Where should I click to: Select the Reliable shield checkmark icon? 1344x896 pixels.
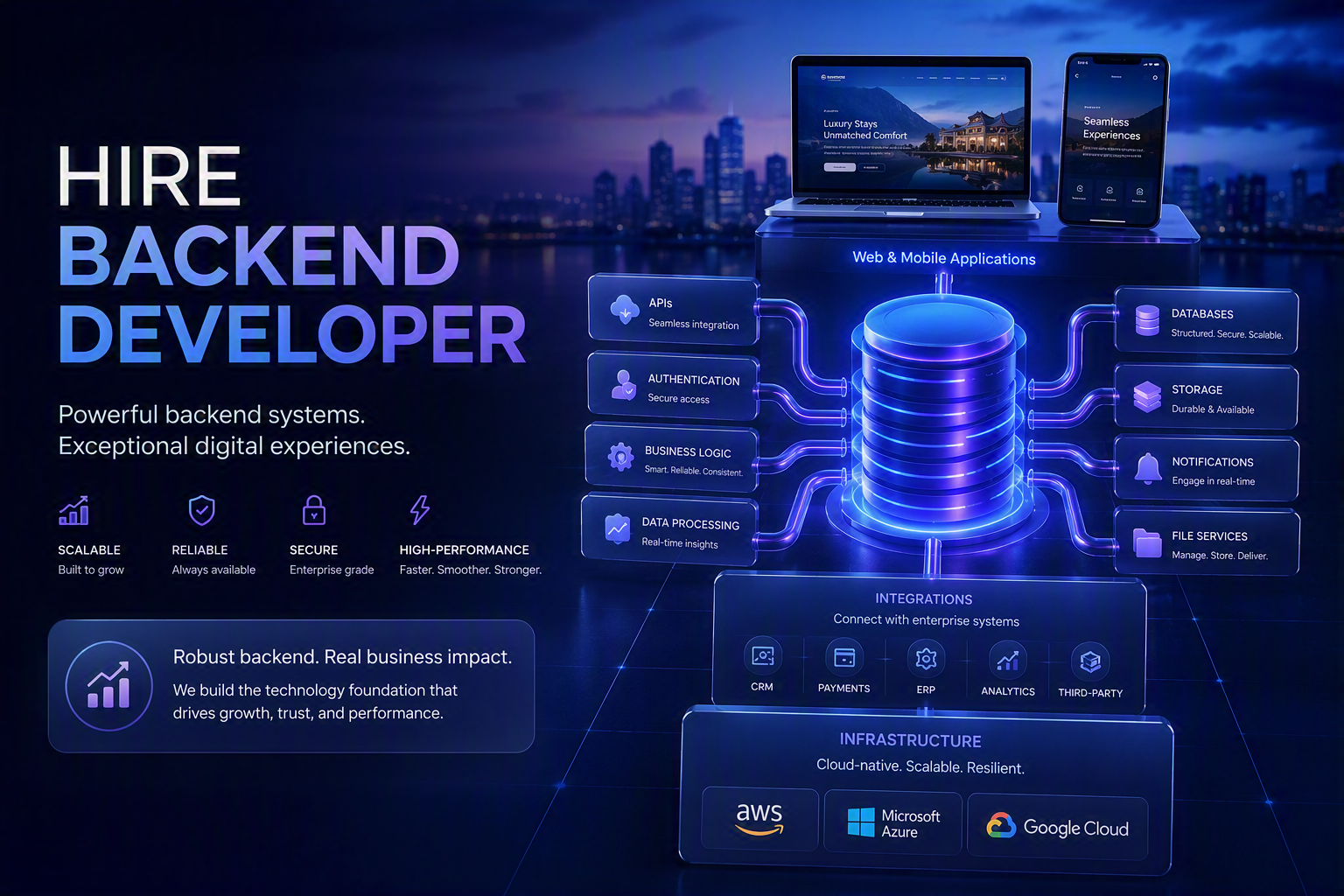click(202, 510)
